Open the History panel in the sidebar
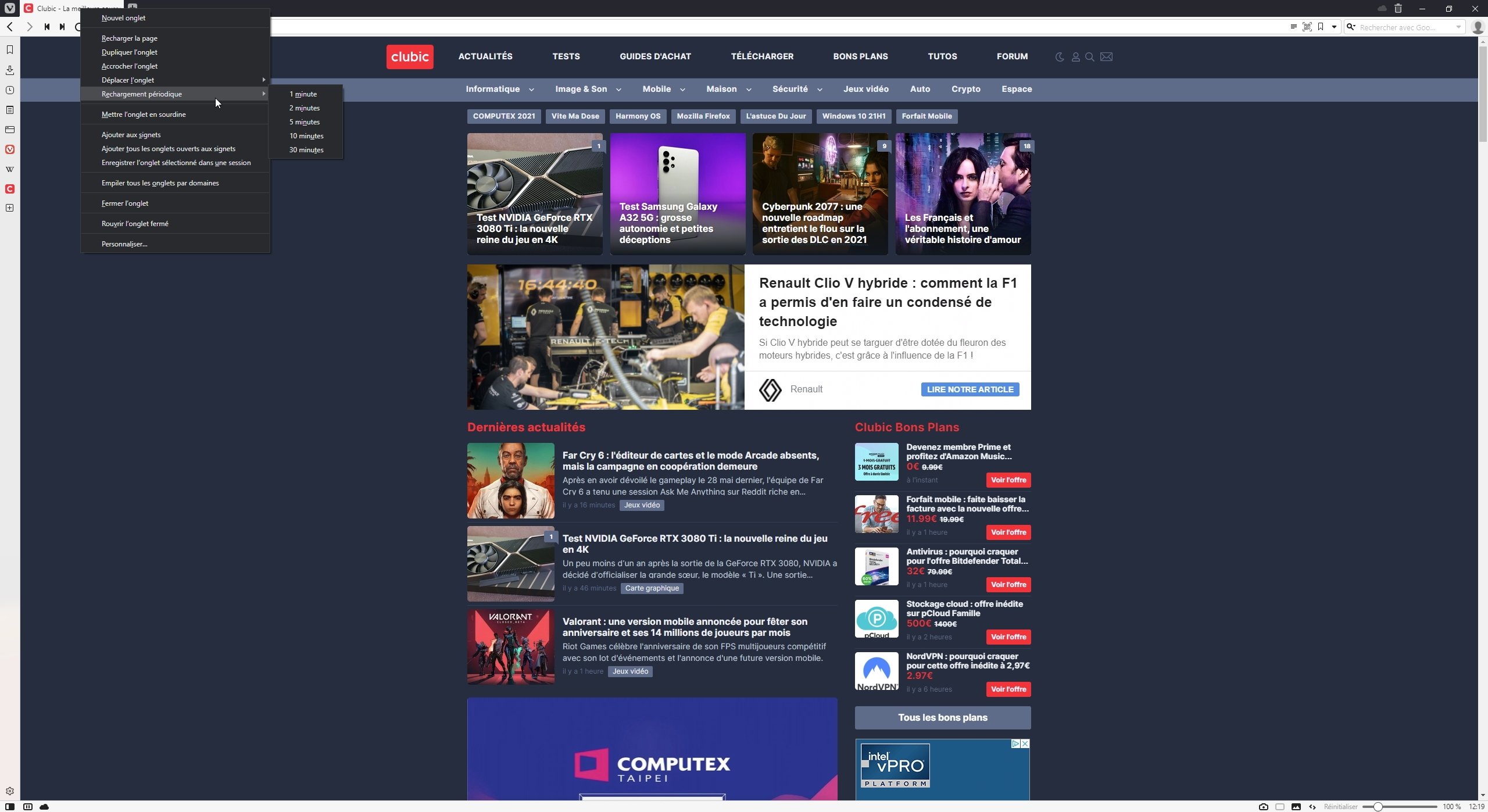The width and height of the screenshot is (1488, 812). pyautogui.click(x=9, y=90)
